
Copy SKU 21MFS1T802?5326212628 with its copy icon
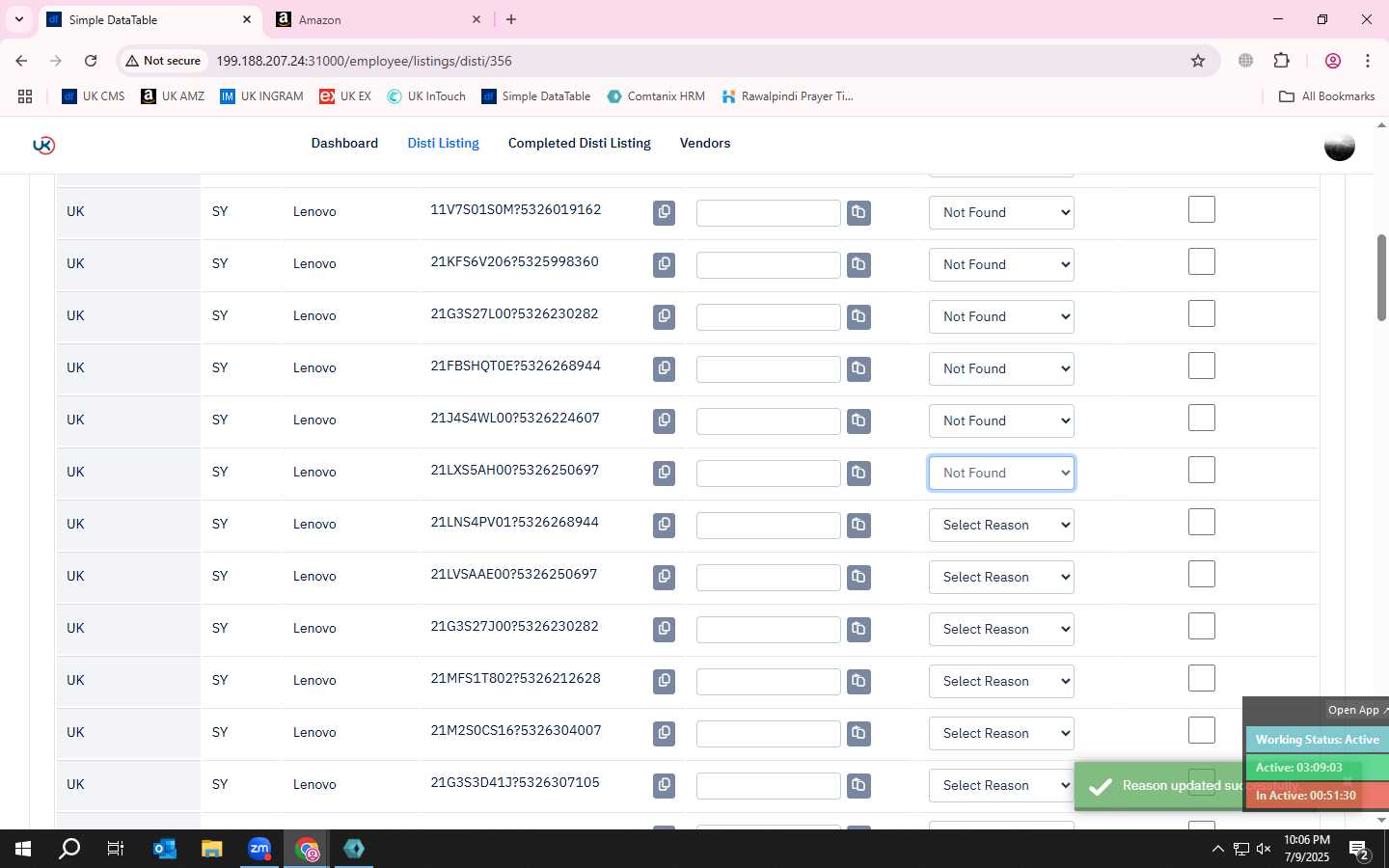664,681
